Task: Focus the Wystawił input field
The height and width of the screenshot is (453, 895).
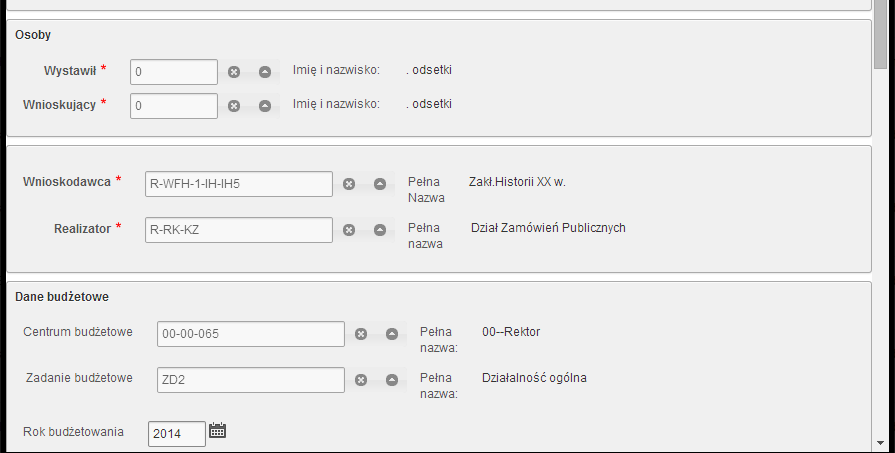Action: tap(174, 72)
